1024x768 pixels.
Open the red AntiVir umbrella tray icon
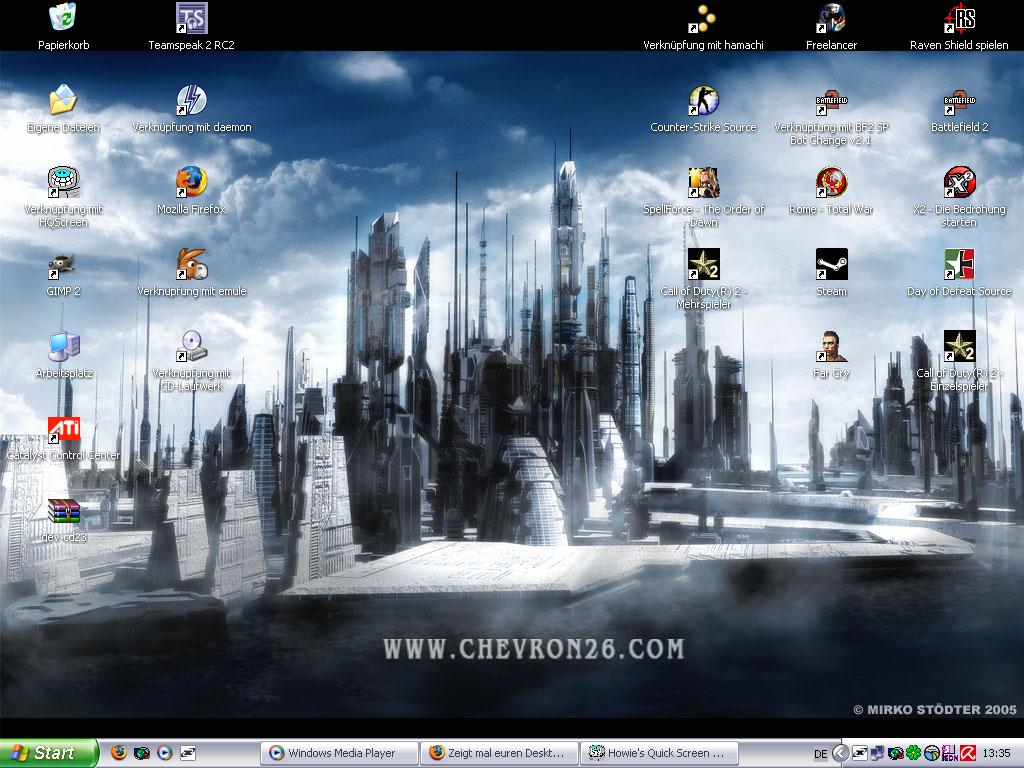click(x=967, y=754)
